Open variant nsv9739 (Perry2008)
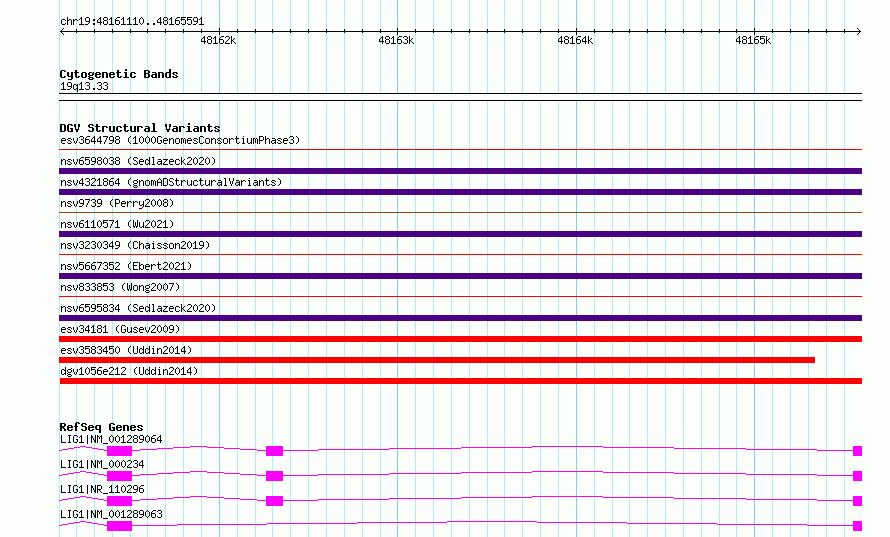Viewport: 890px width, 537px height. click(x=117, y=203)
